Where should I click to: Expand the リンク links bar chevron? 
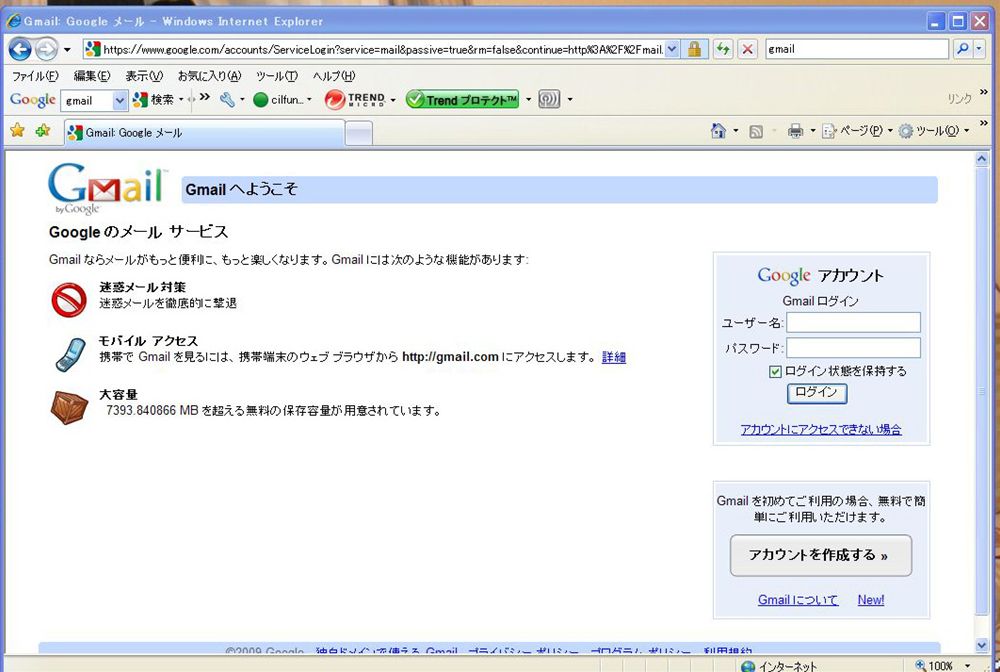(983, 93)
